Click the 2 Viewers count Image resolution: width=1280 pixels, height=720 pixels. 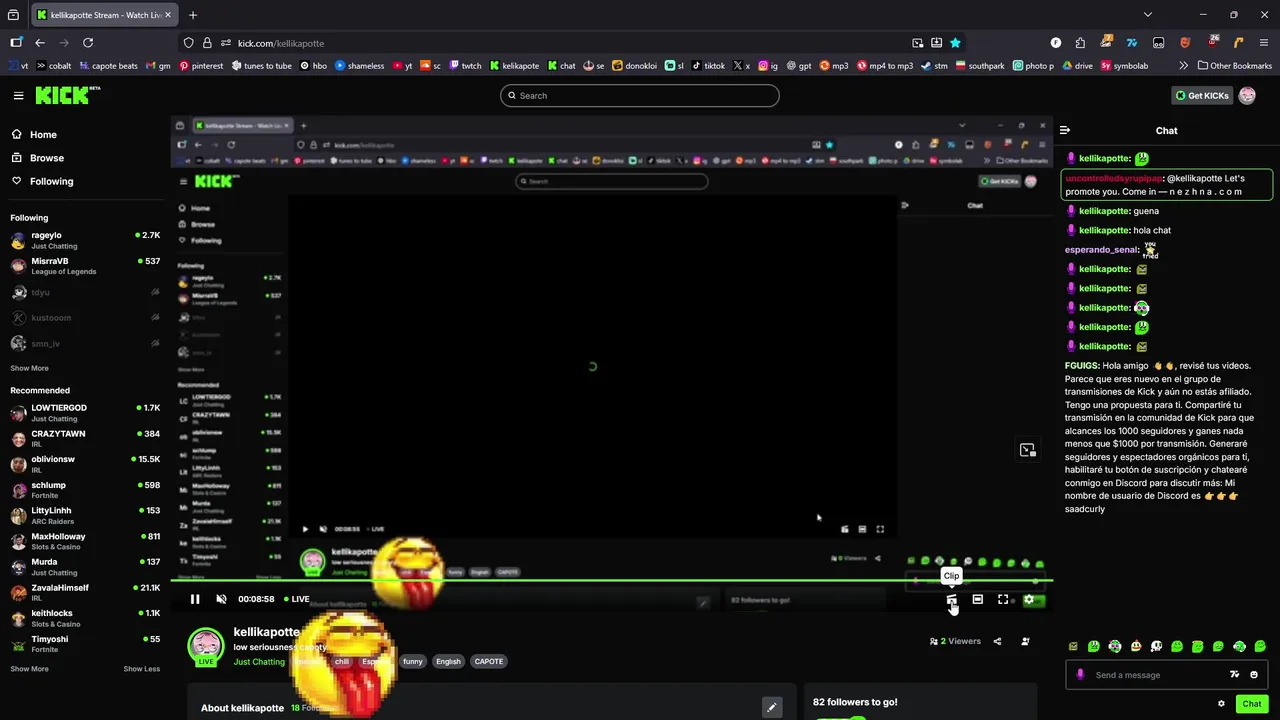click(x=956, y=641)
